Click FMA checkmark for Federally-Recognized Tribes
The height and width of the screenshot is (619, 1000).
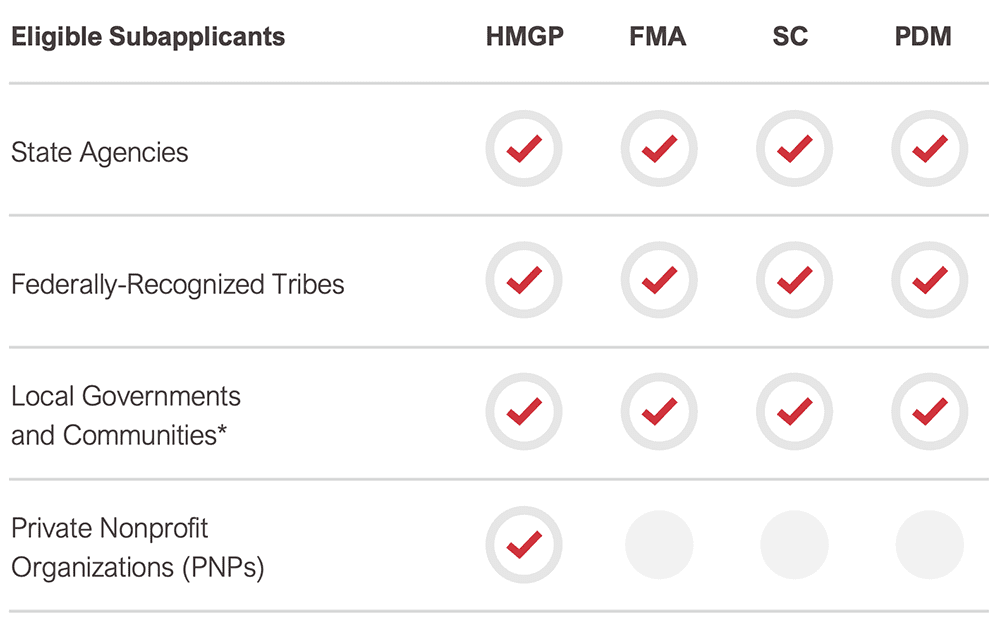point(659,280)
